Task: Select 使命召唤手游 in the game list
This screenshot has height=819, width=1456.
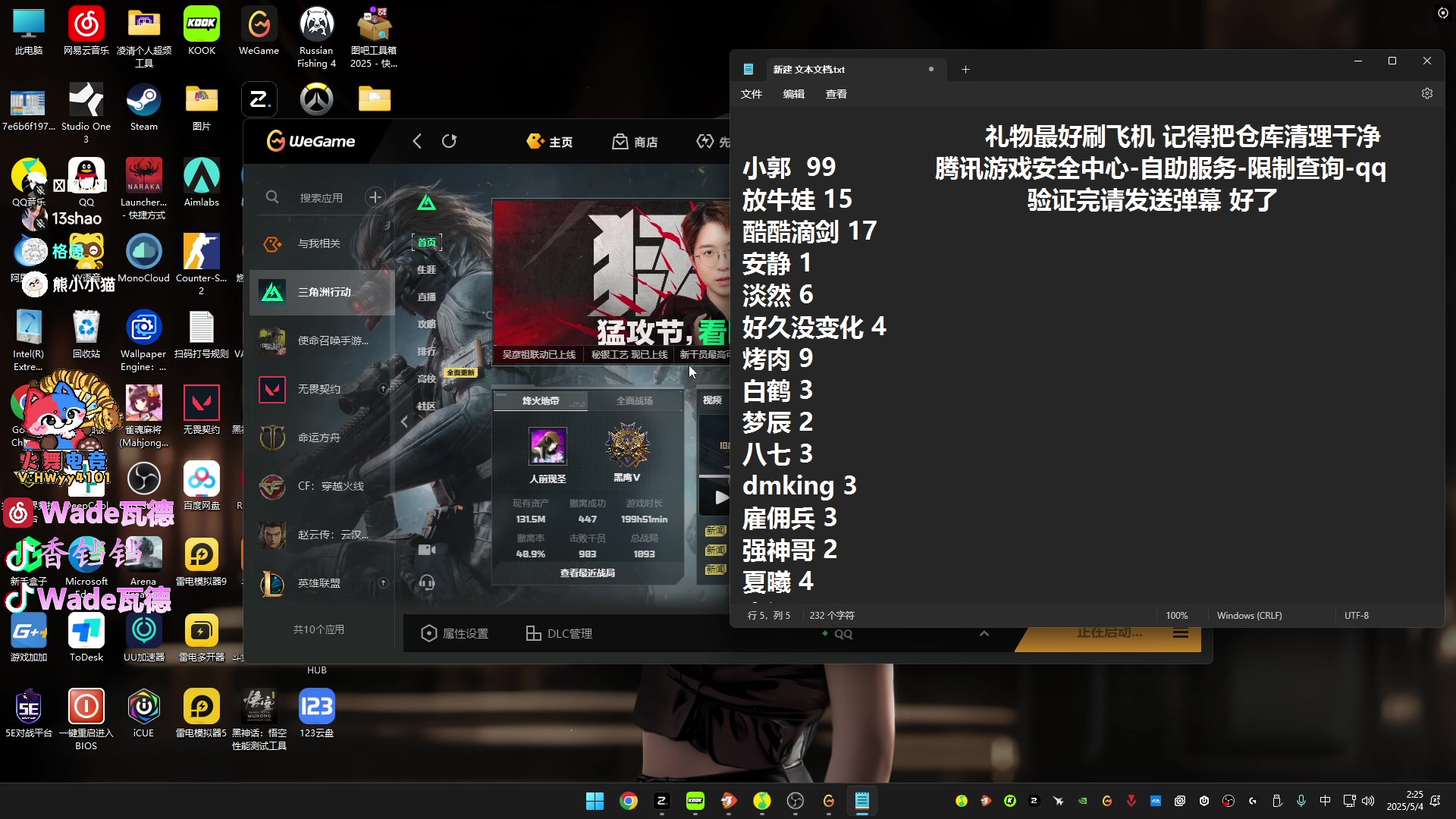Action: coord(322,340)
